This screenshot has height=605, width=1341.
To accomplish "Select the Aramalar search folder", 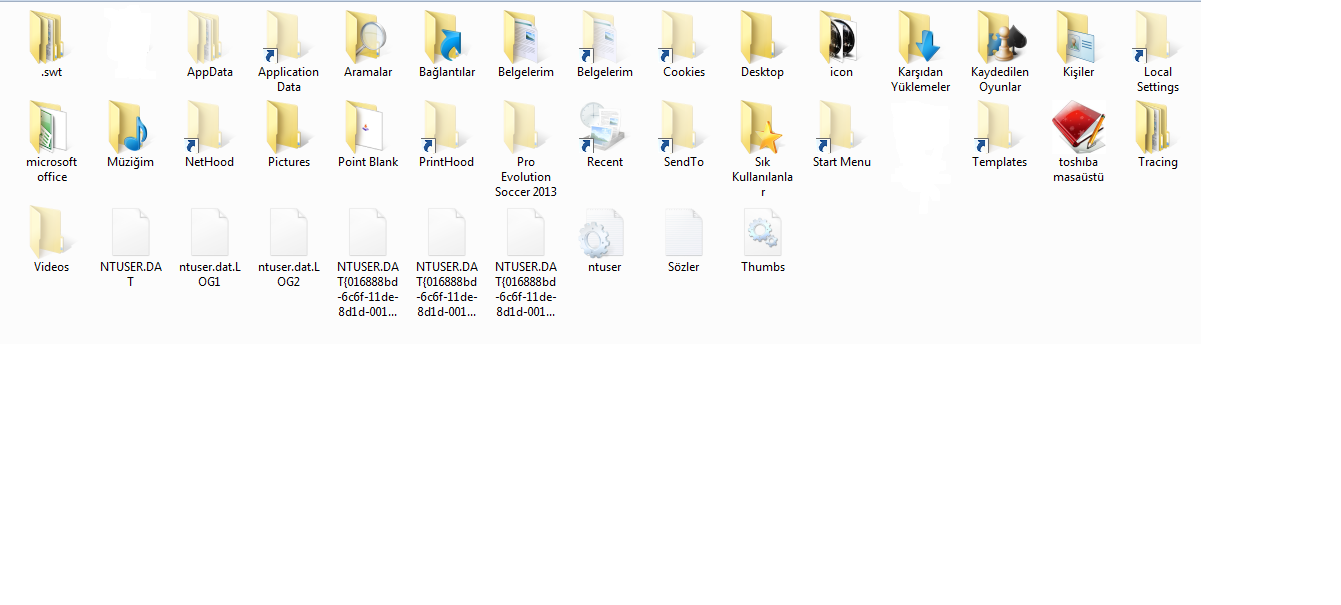I will 367,38.
